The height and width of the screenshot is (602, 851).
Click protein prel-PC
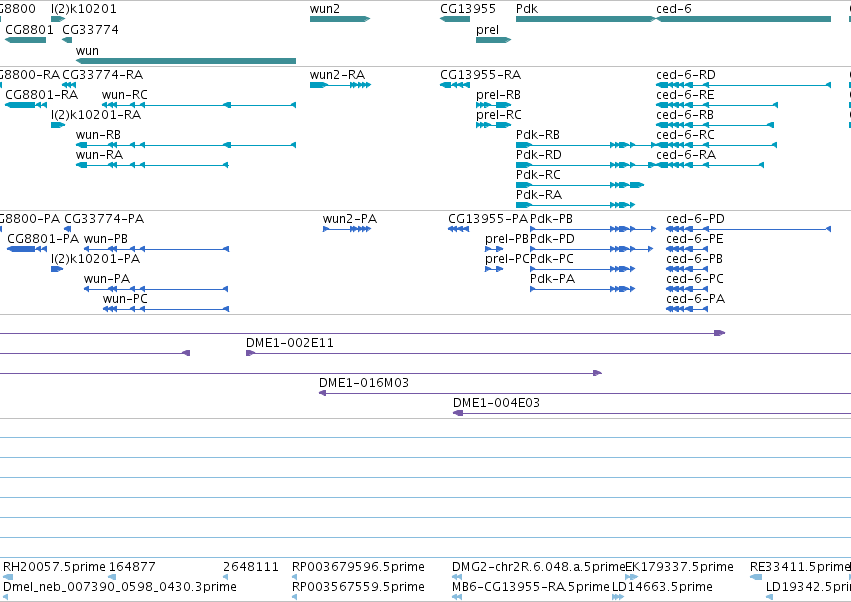(507, 259)
